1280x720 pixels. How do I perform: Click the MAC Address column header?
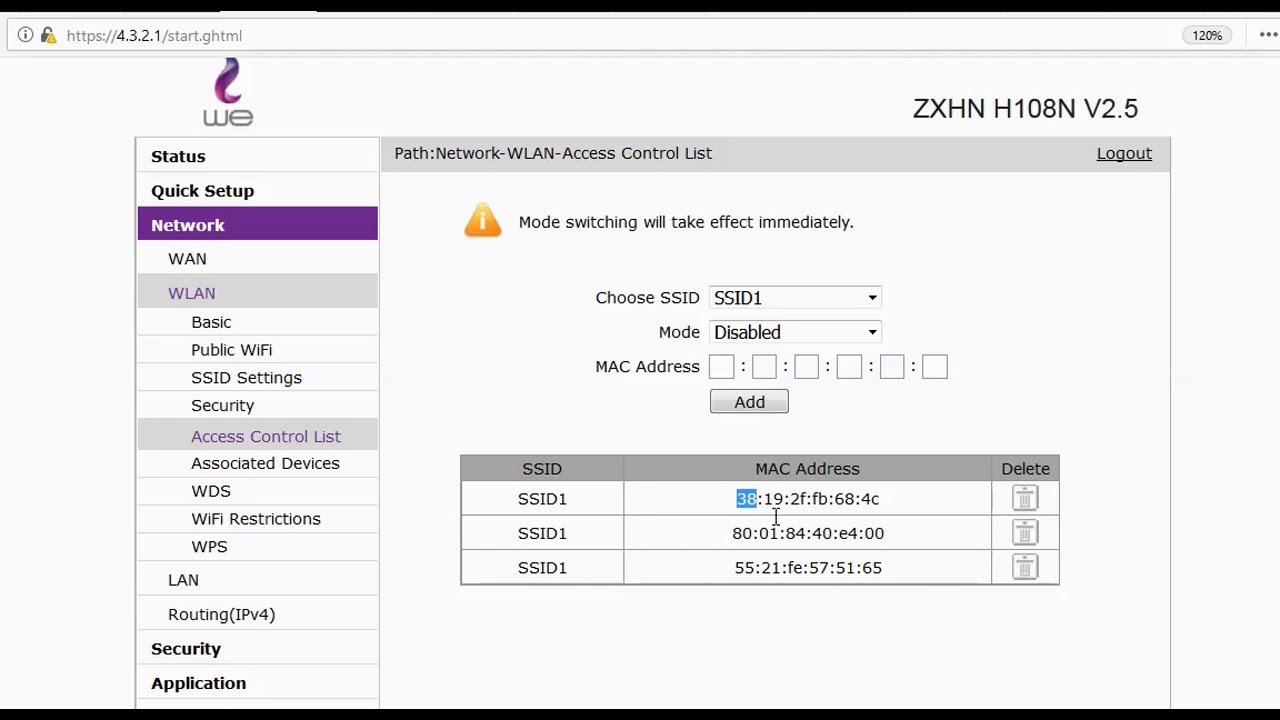coord(807,468)
